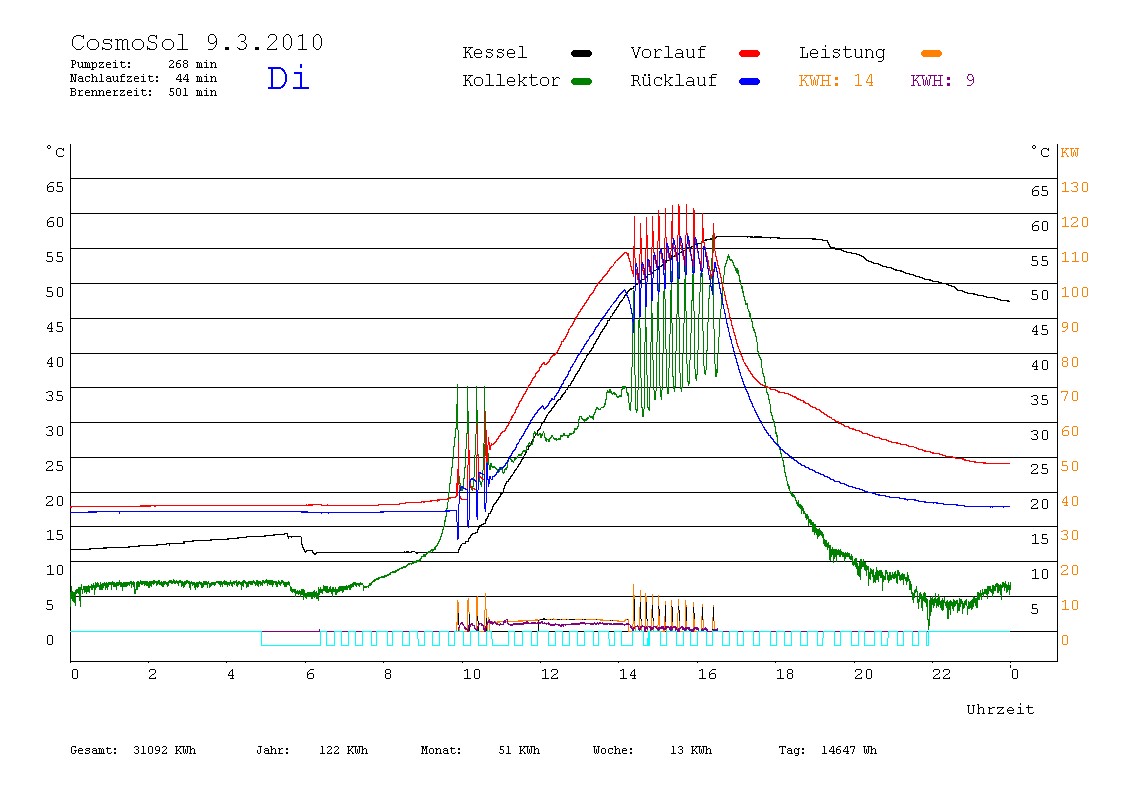The height and width of the screenshot is (812, 1148).
Task: Click the x-axis hour label 18
Action: (x=785, y=674)
